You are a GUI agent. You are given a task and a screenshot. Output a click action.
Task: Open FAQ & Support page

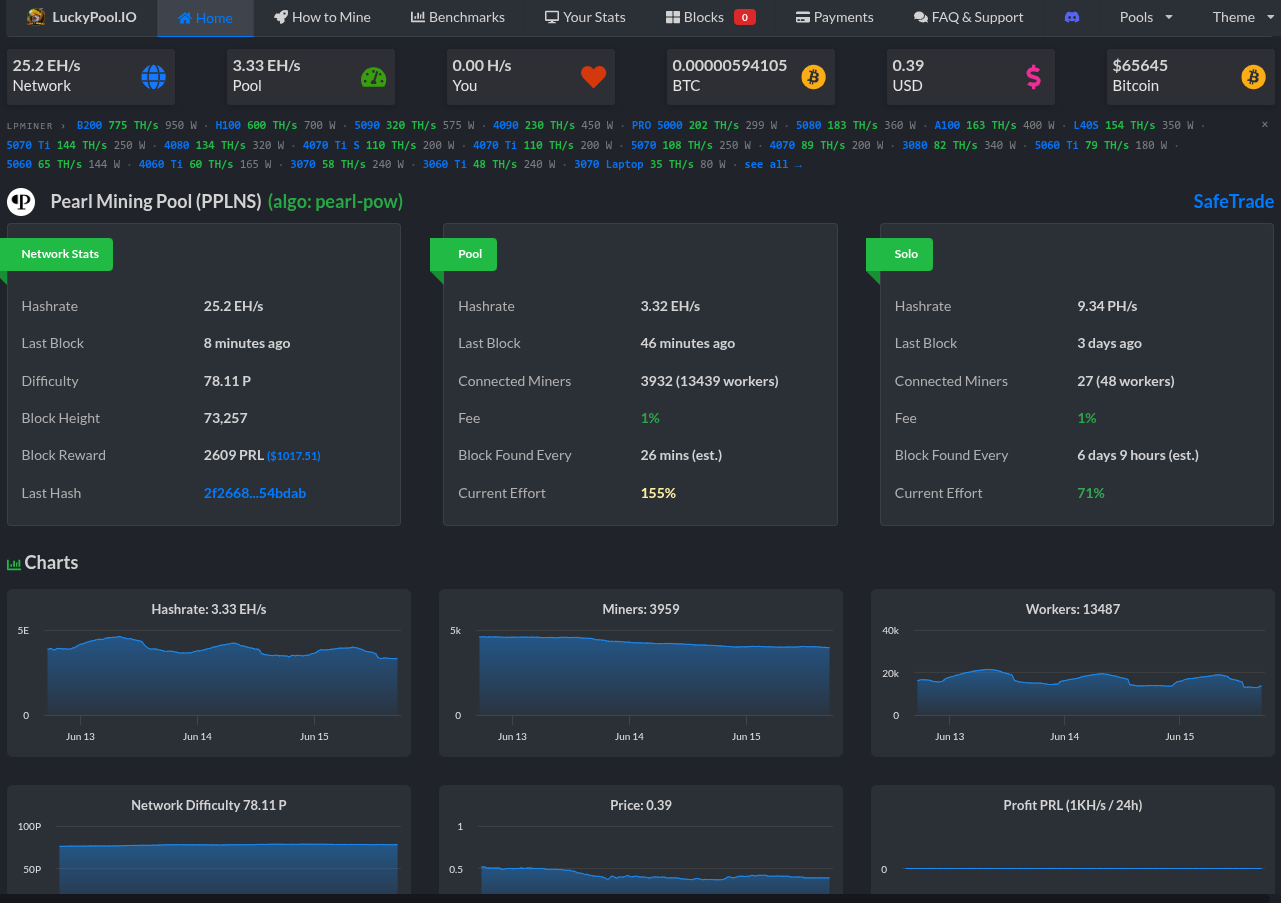coord(968,17)
